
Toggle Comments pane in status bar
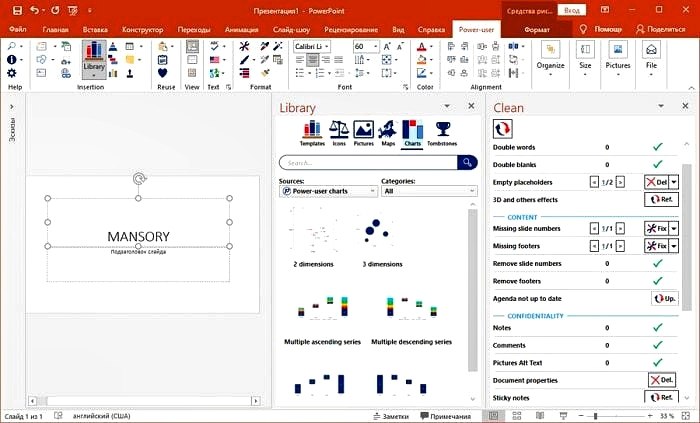pos(446,416)
